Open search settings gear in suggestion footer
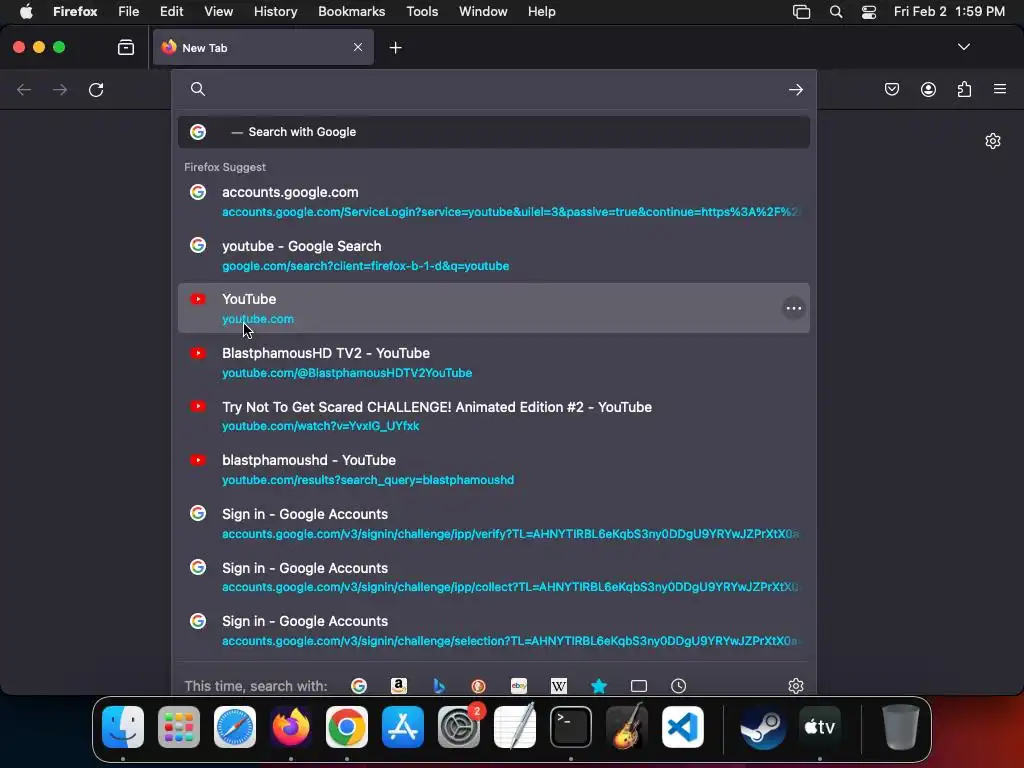The image size is (1024, 768). [795, 686]
